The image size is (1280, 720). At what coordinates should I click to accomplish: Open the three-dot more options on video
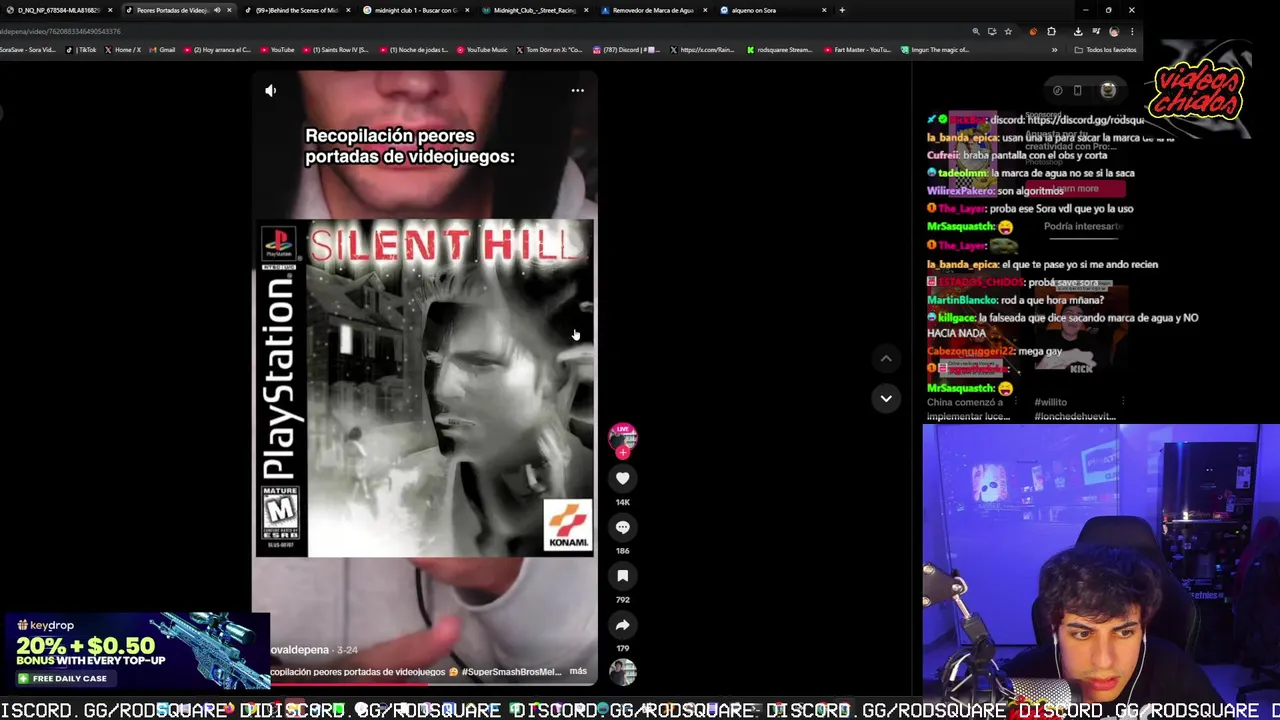(577, 90)
